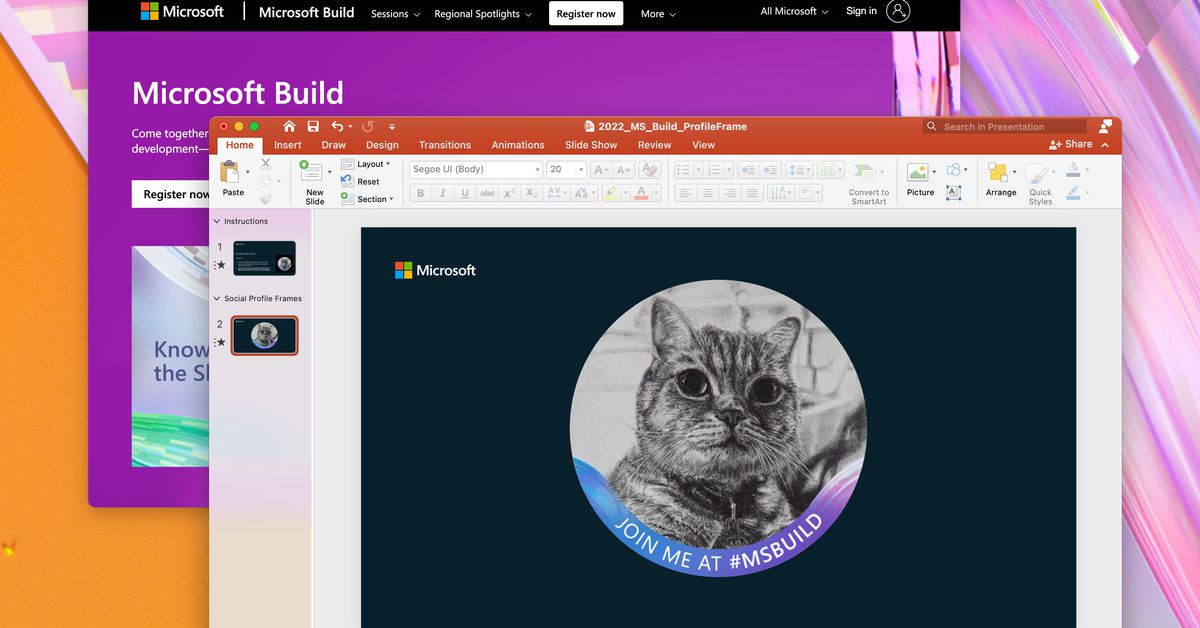Viewport: 1200px width, 628px height.
Task: Open the Customize Quick Access Toolbar dropdown
Action: 392,127
